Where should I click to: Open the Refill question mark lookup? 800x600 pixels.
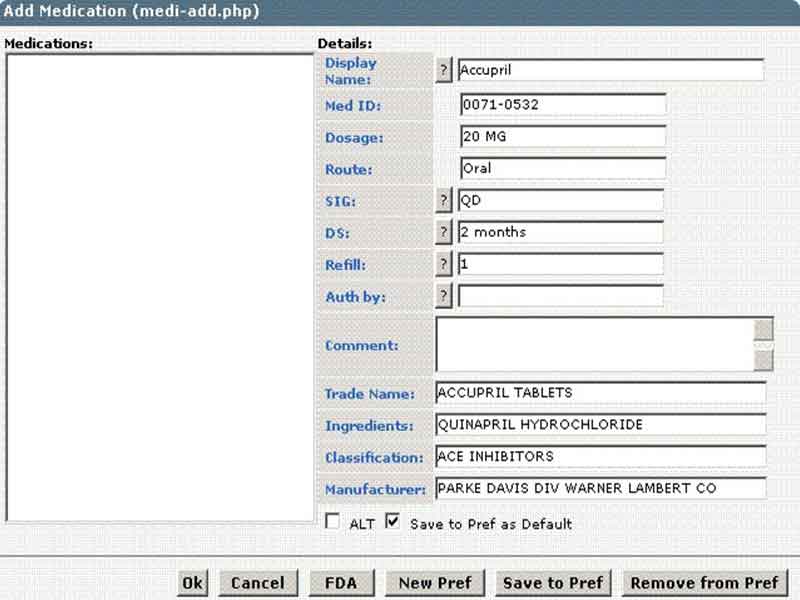444,264
